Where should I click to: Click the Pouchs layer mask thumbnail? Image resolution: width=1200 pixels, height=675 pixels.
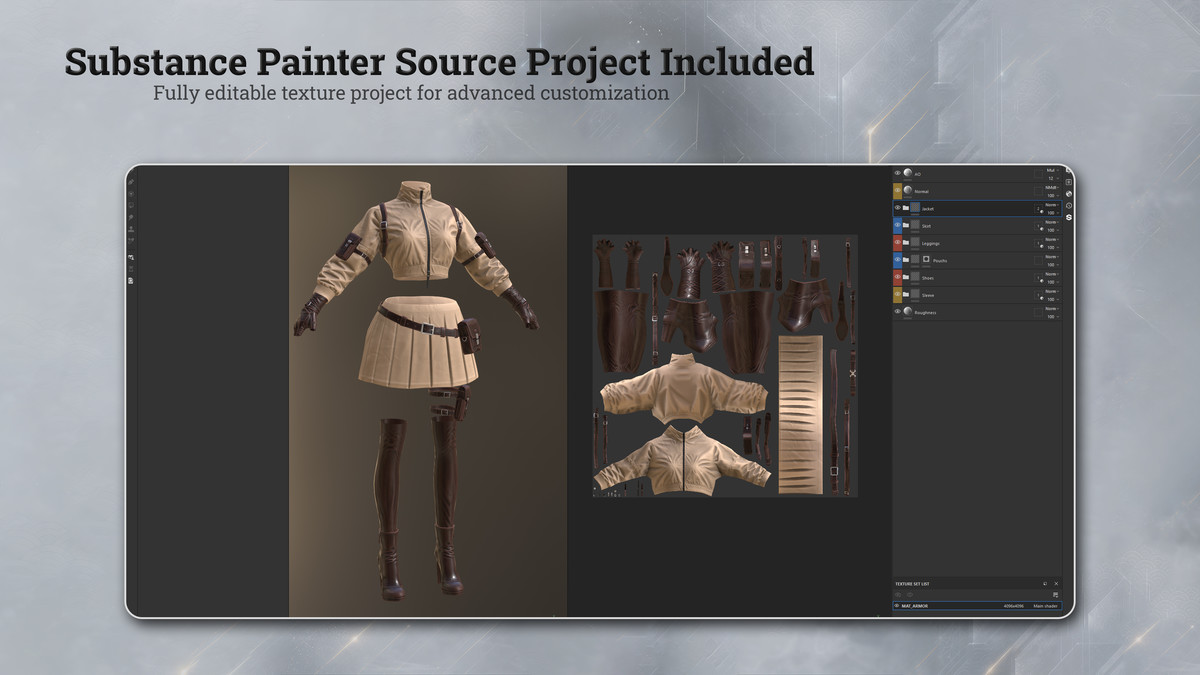tap(926, 259)
